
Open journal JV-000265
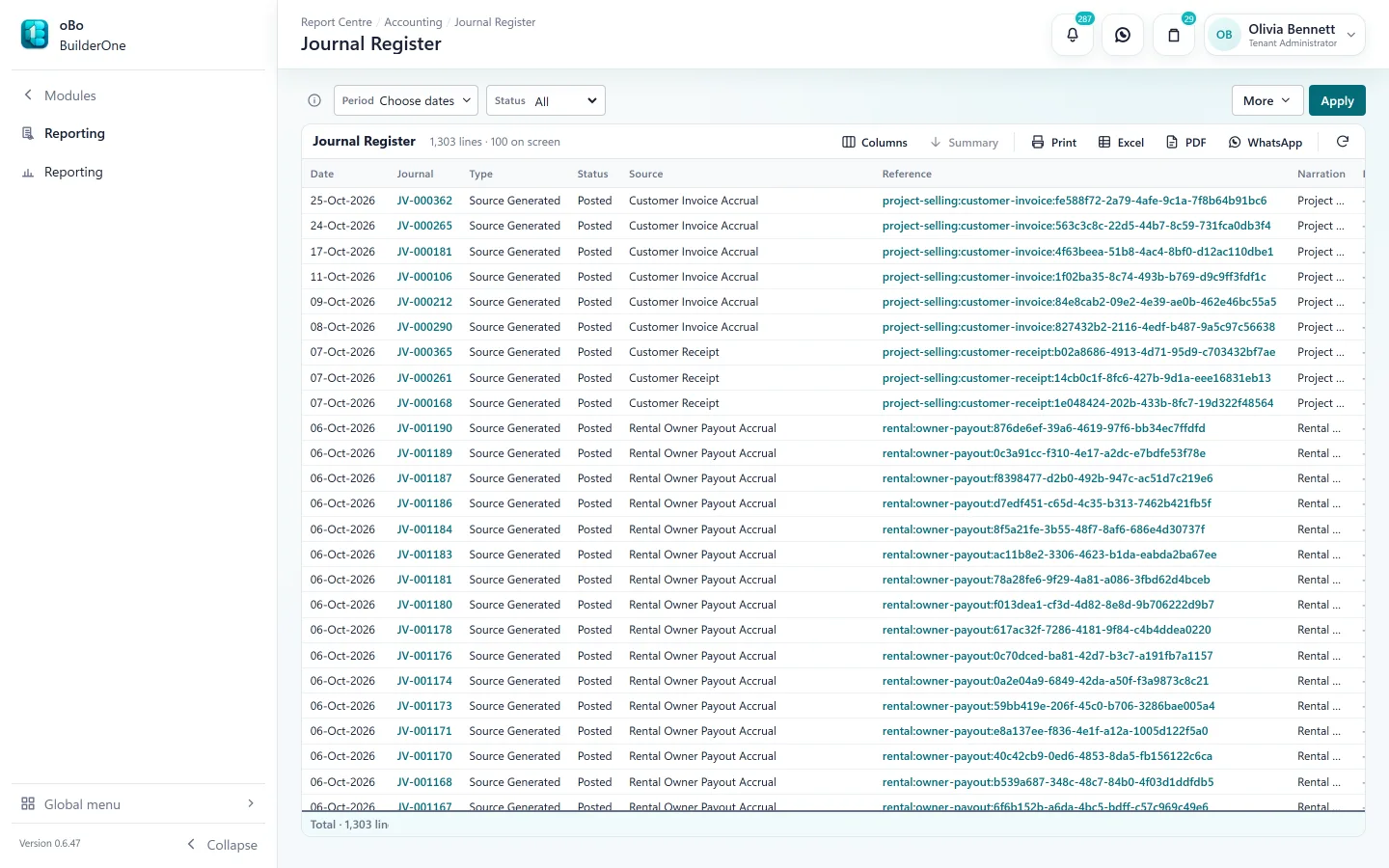(x=424, y=226)
